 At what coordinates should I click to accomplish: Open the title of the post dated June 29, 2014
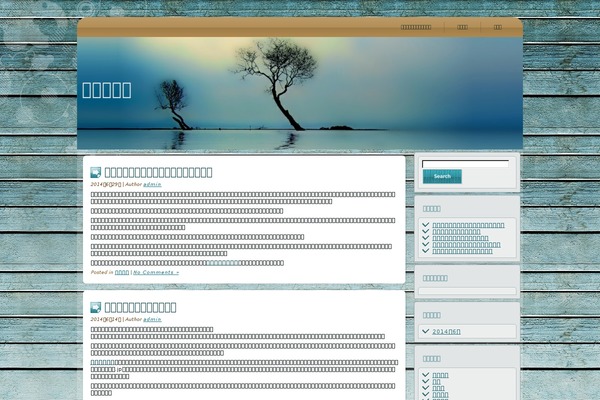(x=158, y=172)
